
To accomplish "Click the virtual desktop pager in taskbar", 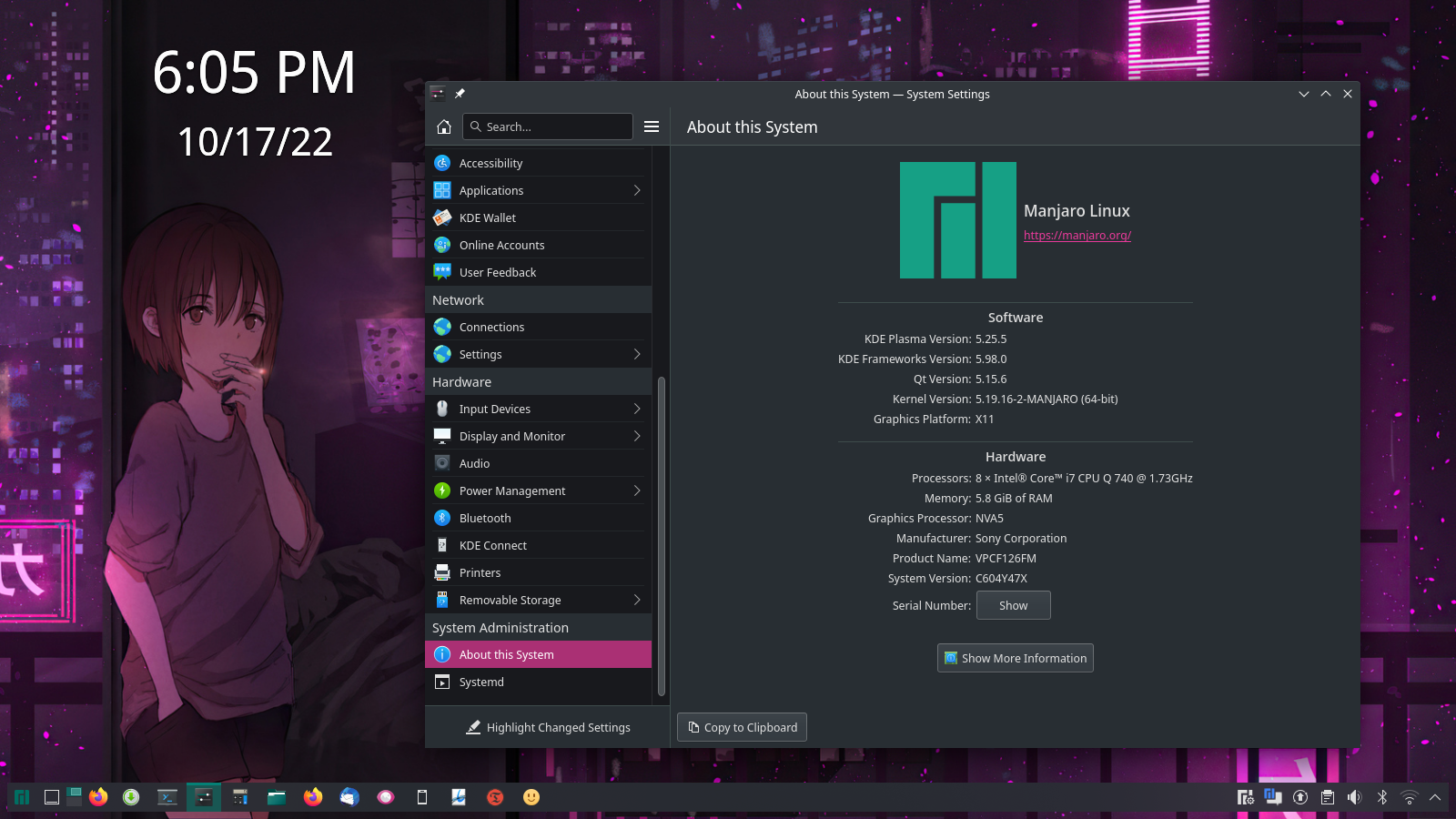I will [x=74, y=797].
